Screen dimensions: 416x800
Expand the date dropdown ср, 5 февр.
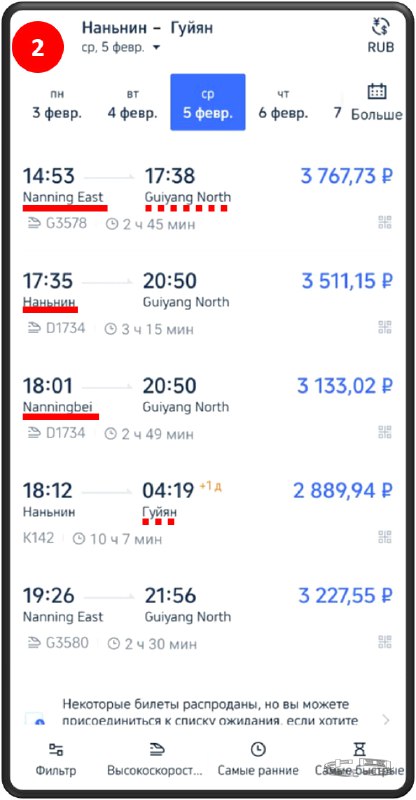point(121,47)
